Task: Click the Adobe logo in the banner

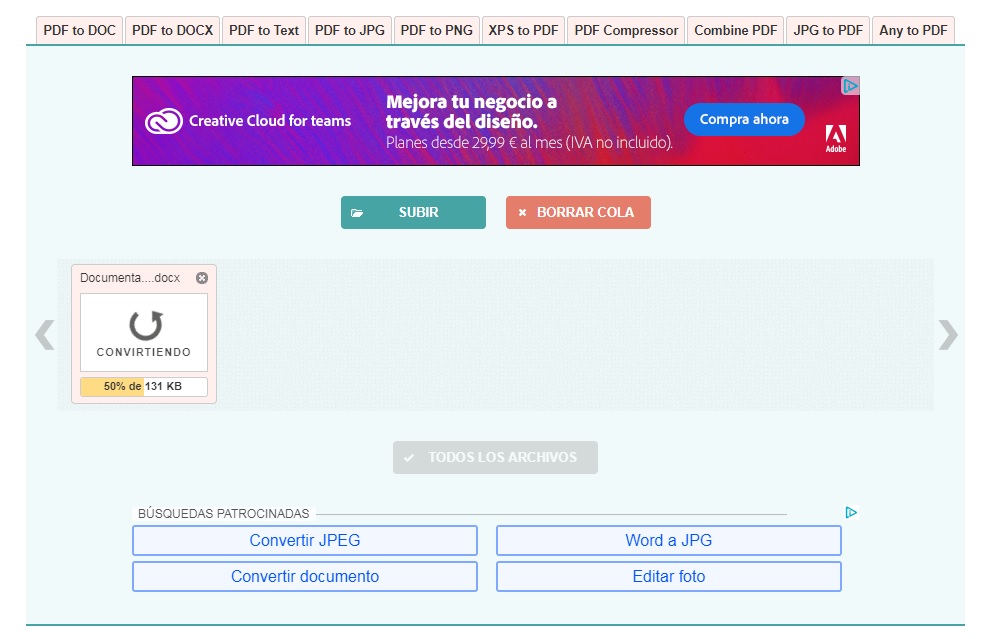Action: click(x=836, y=139)
